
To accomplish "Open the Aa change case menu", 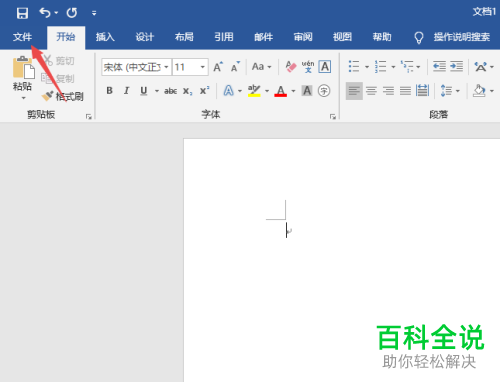I will point(261,67).
